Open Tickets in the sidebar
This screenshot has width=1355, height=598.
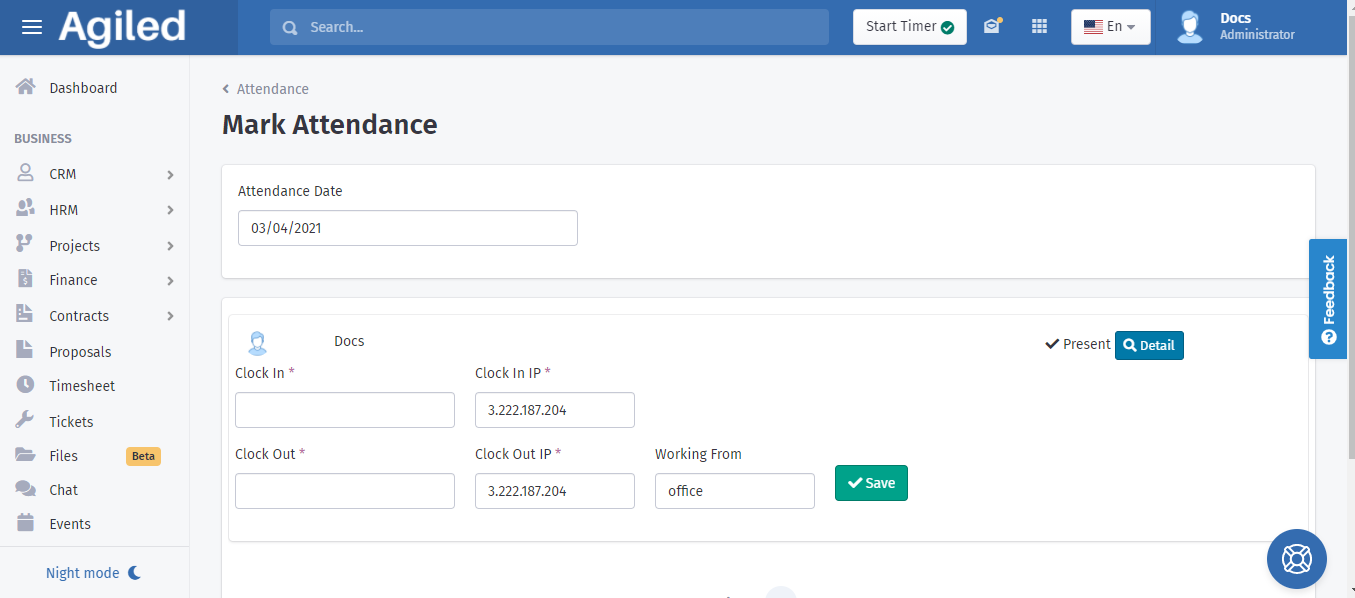(x=71, y=422)
